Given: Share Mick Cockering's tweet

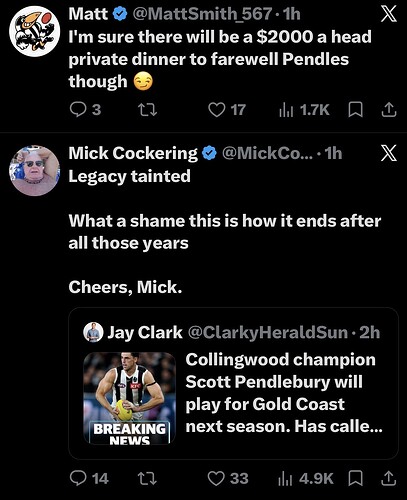Looking at the screenshot, I should [389, 479].
